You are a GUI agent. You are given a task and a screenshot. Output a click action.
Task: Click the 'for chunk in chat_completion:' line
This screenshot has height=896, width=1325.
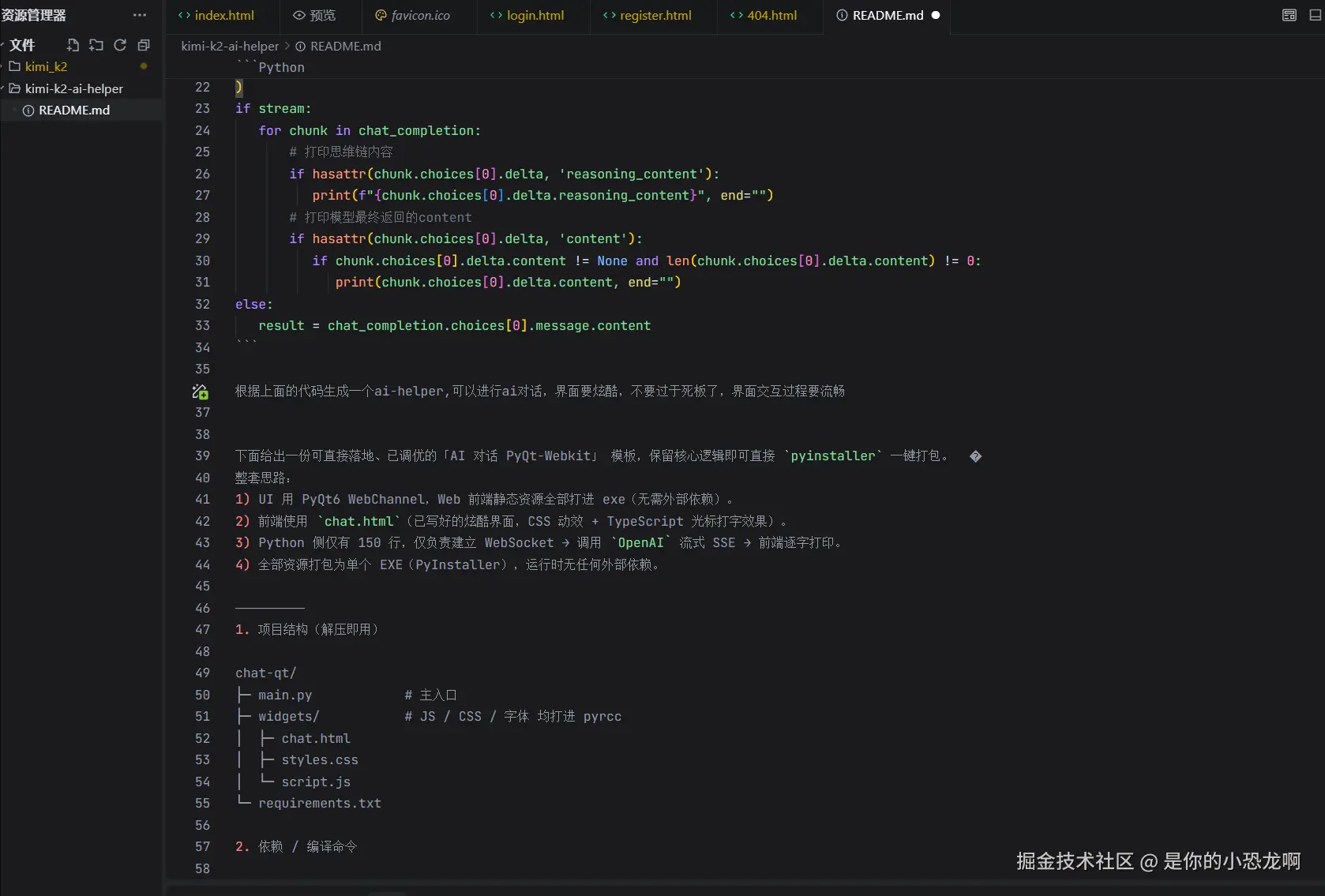(369, 131)
